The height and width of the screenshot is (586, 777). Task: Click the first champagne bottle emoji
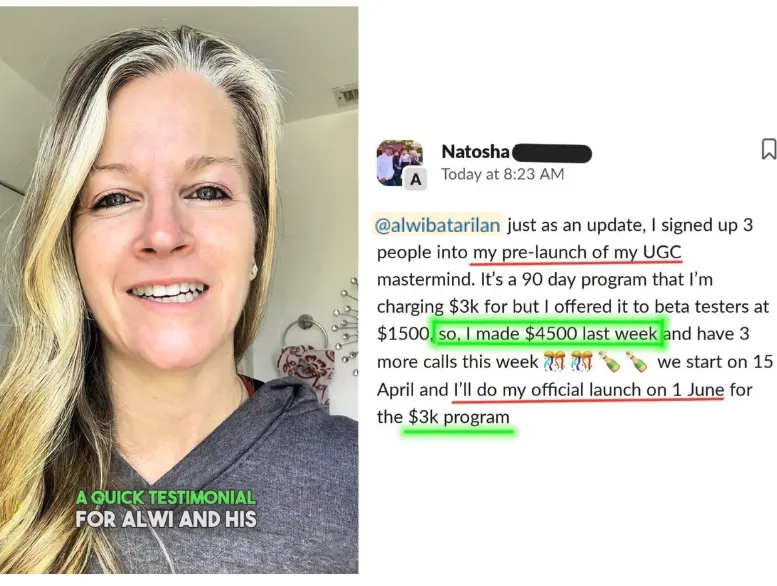(609, 362)
